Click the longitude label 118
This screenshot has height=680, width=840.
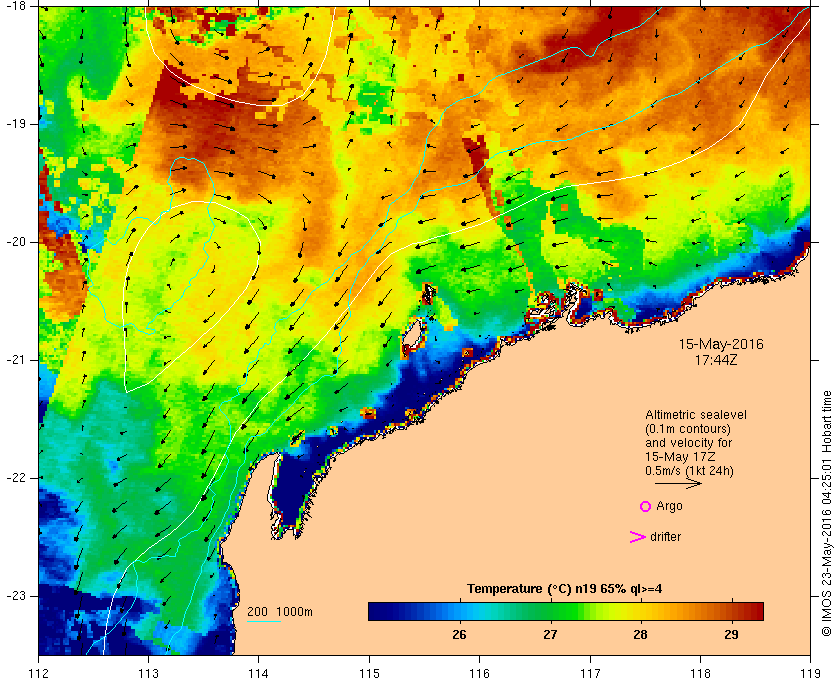tap(700, 672)
